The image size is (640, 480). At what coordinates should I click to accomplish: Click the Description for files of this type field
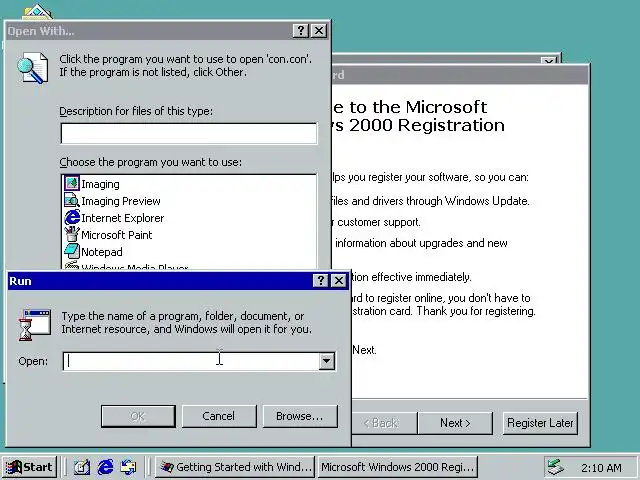(189, 133)
